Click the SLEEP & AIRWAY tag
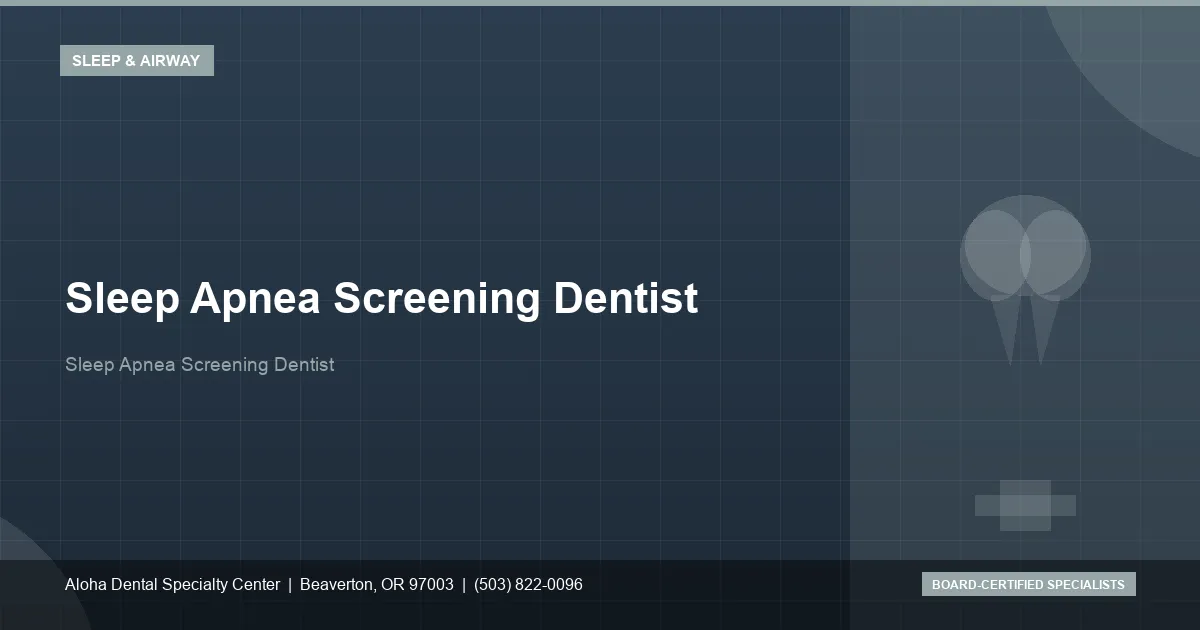The height and width of the screenshot is (630, 1200). [x=137, y=60]
